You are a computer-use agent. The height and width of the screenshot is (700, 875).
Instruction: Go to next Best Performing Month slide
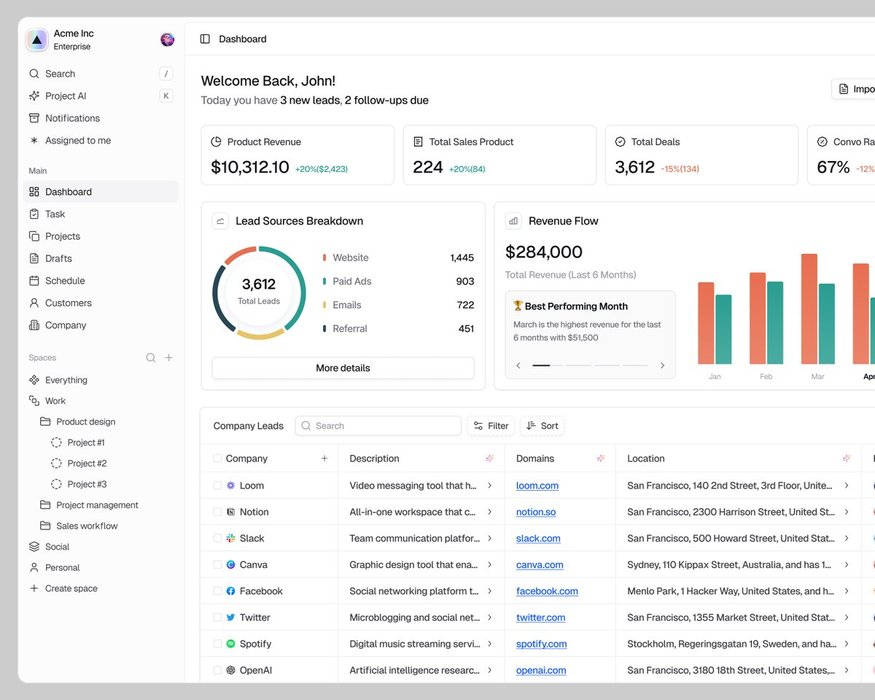[662, 366]
